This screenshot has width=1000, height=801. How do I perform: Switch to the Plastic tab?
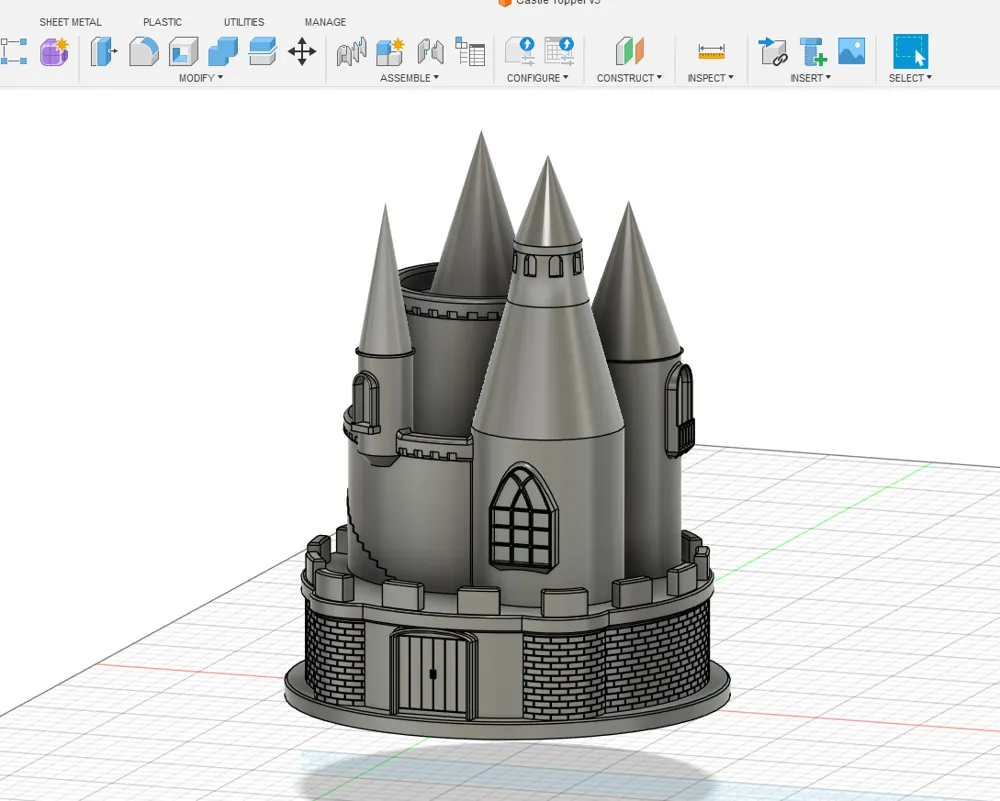click(162, 22)
